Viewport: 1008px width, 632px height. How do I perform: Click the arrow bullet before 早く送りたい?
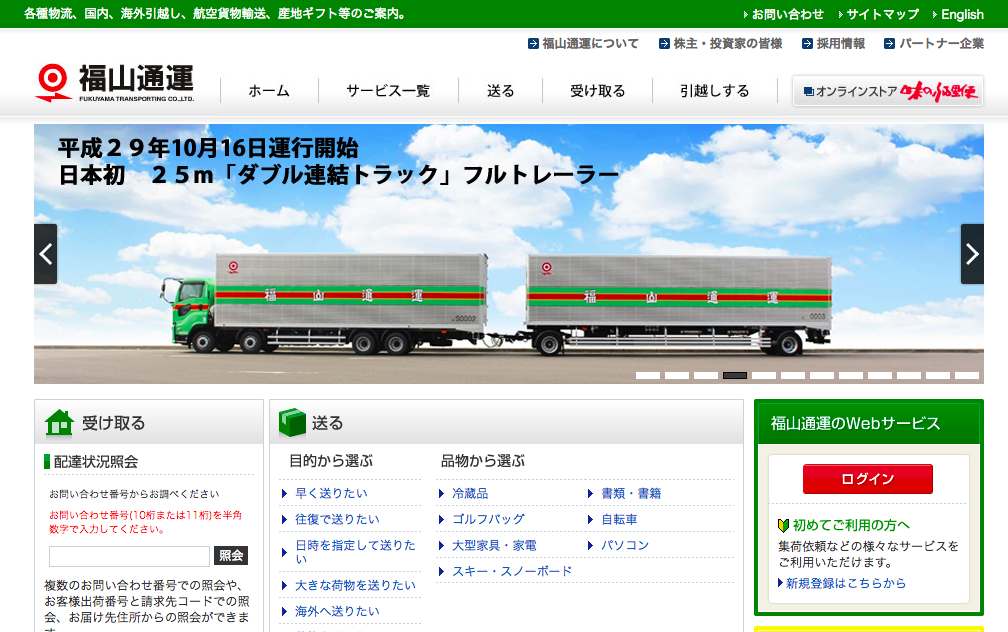284,494
